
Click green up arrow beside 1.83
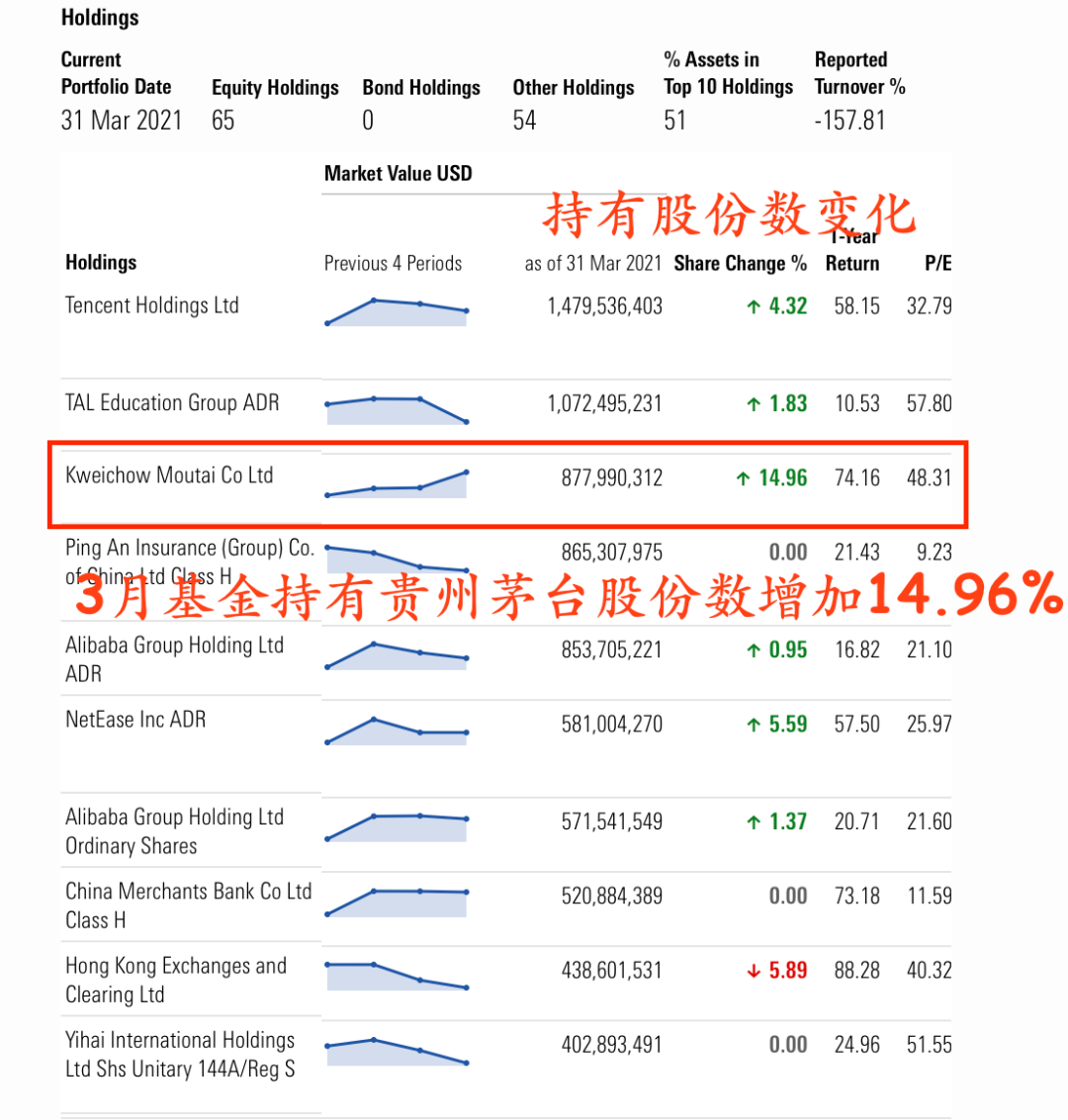[x=753, y=404]
